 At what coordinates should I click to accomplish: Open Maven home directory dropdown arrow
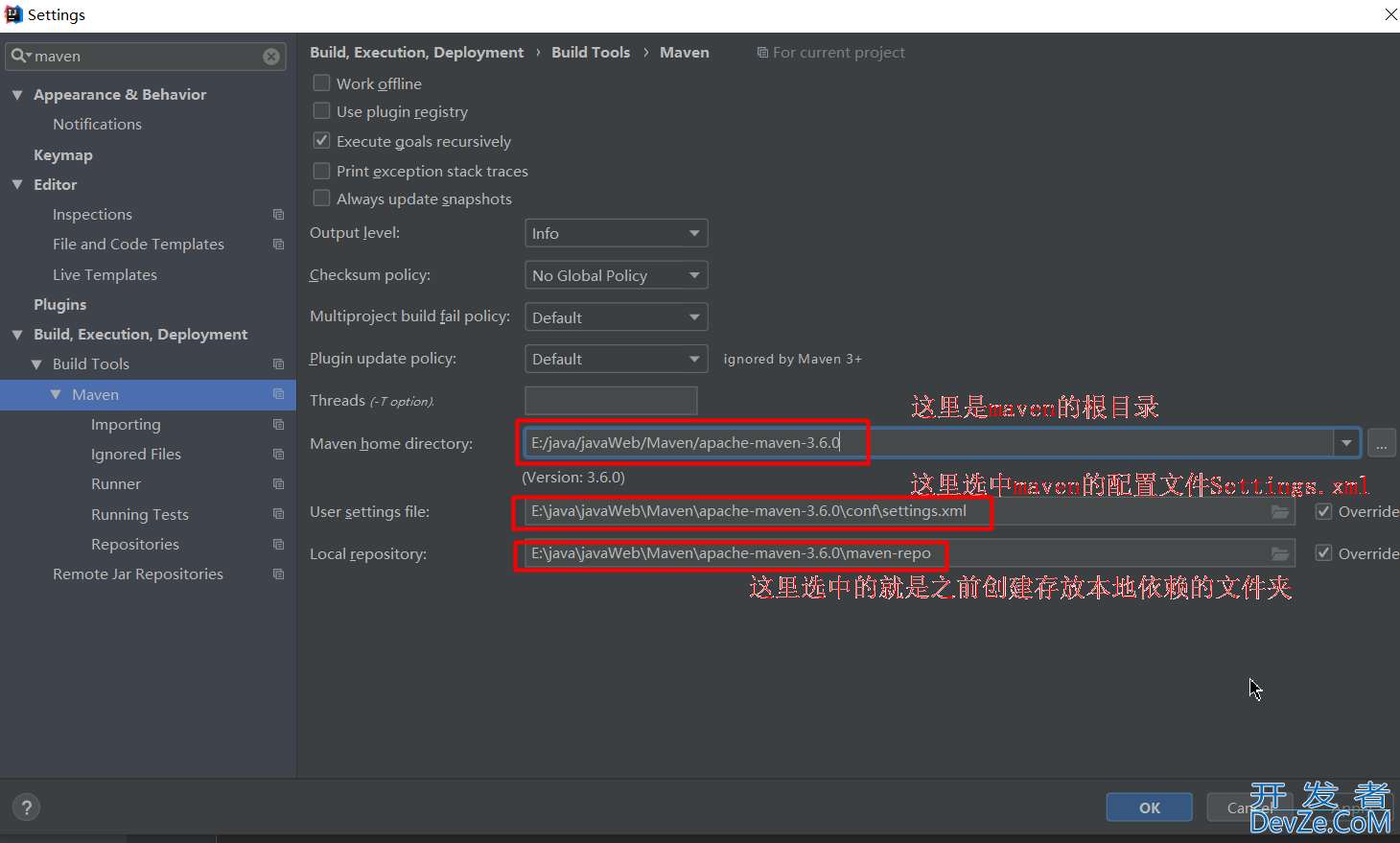1346,443
